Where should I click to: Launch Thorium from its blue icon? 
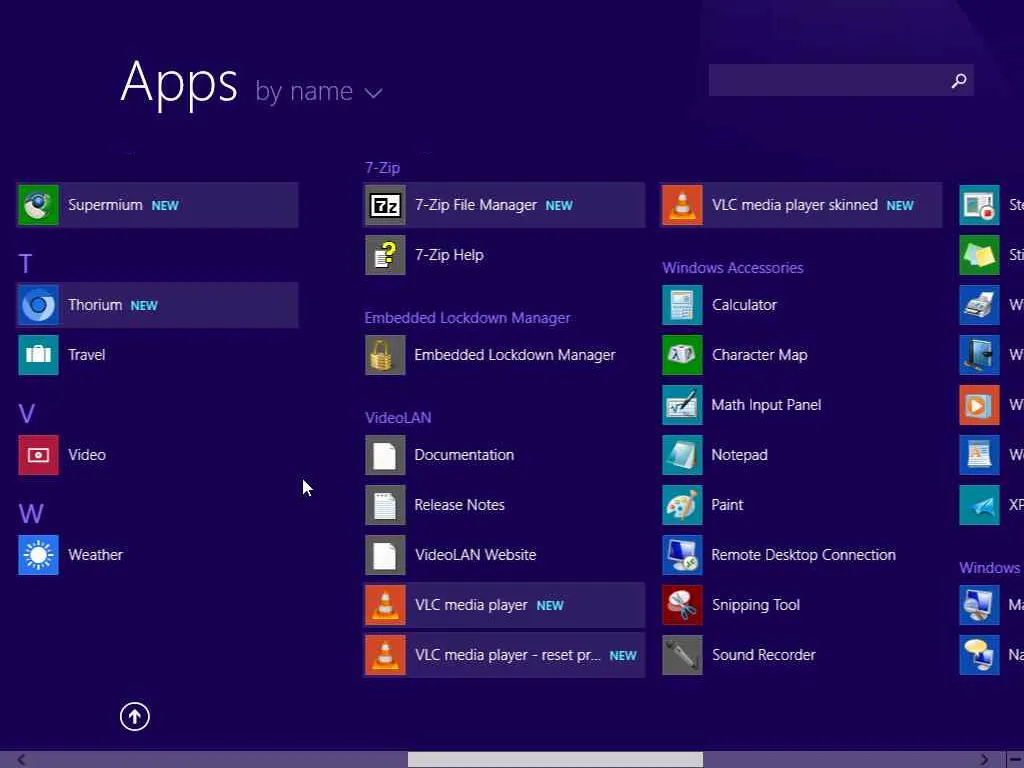39,305
